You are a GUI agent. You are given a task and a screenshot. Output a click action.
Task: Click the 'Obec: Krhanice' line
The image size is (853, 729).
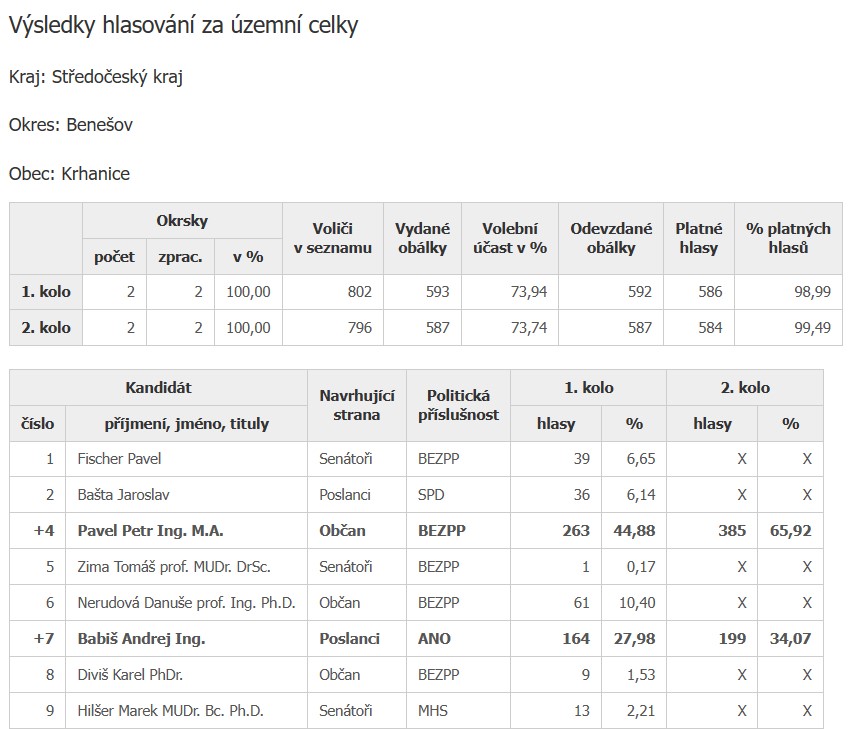point(70,174)
